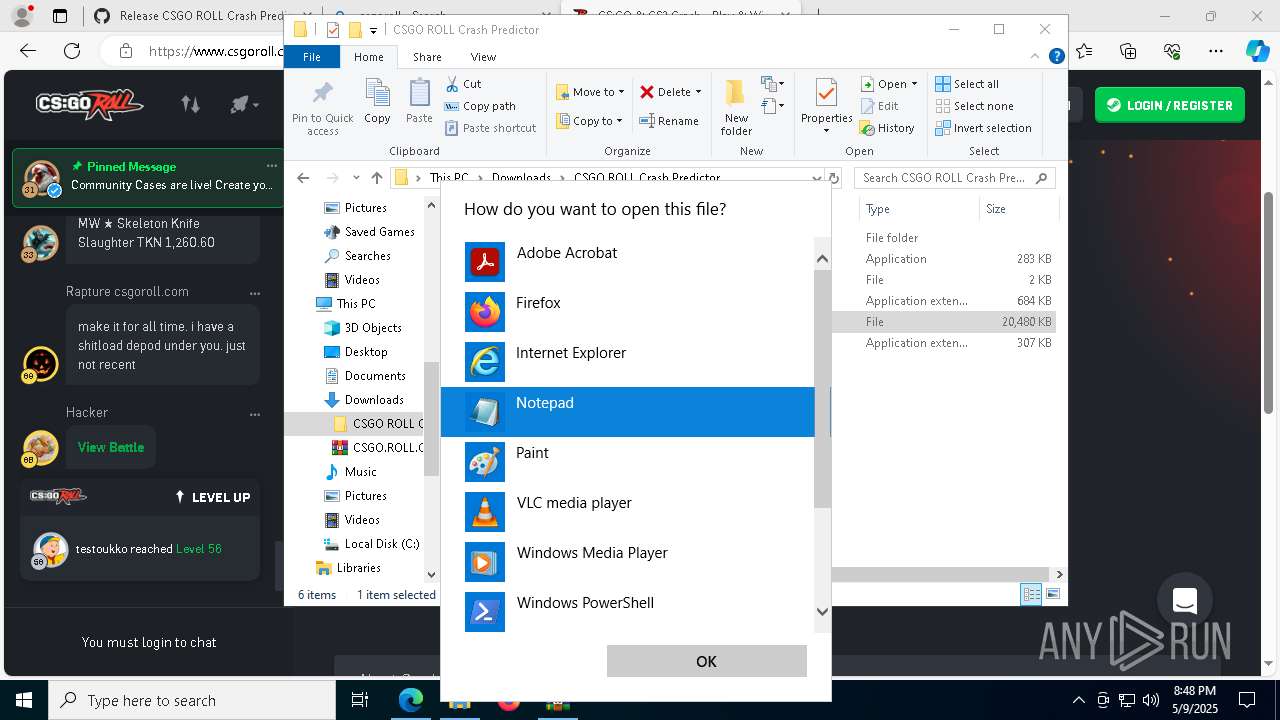Open Windows Start menu
The width and height of the screenshot is (1280, 720).
tap(24, 700)
